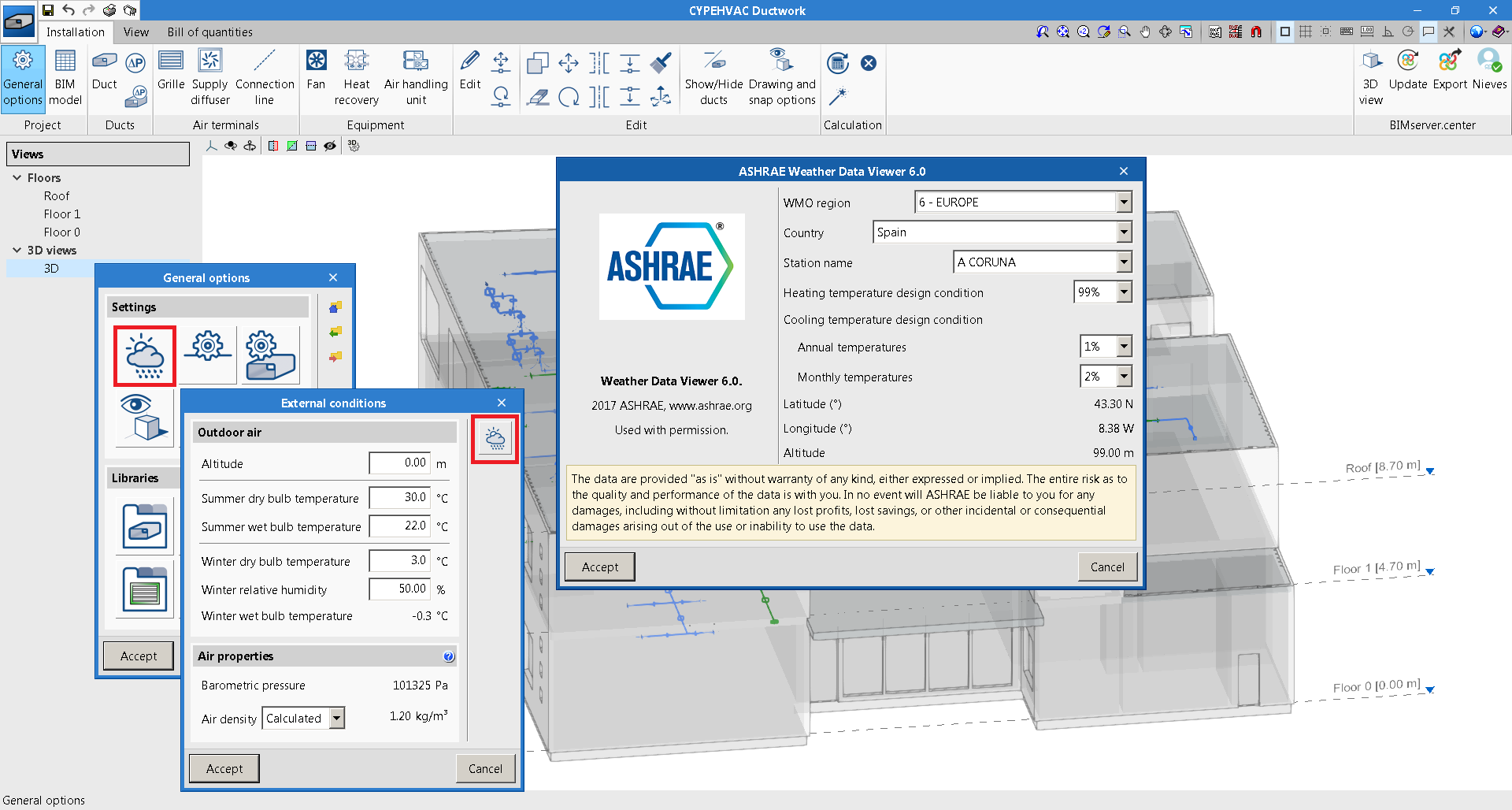
Task: Click the Erase tool in Edit group
Action: [x=538, y=97]
